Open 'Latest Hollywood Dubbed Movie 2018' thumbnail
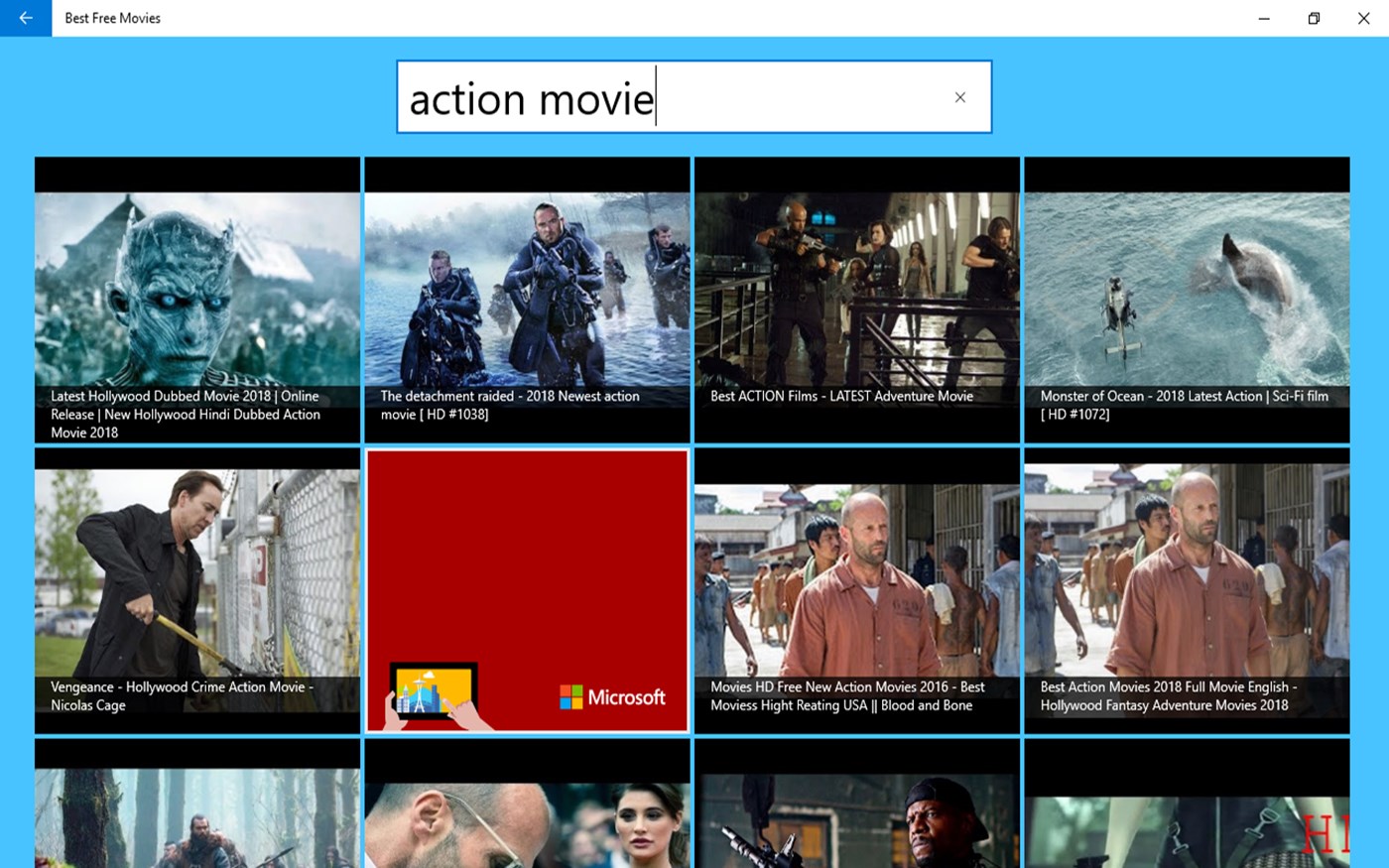The height and width of the screenshot is (868, 1389). [197, 300]
